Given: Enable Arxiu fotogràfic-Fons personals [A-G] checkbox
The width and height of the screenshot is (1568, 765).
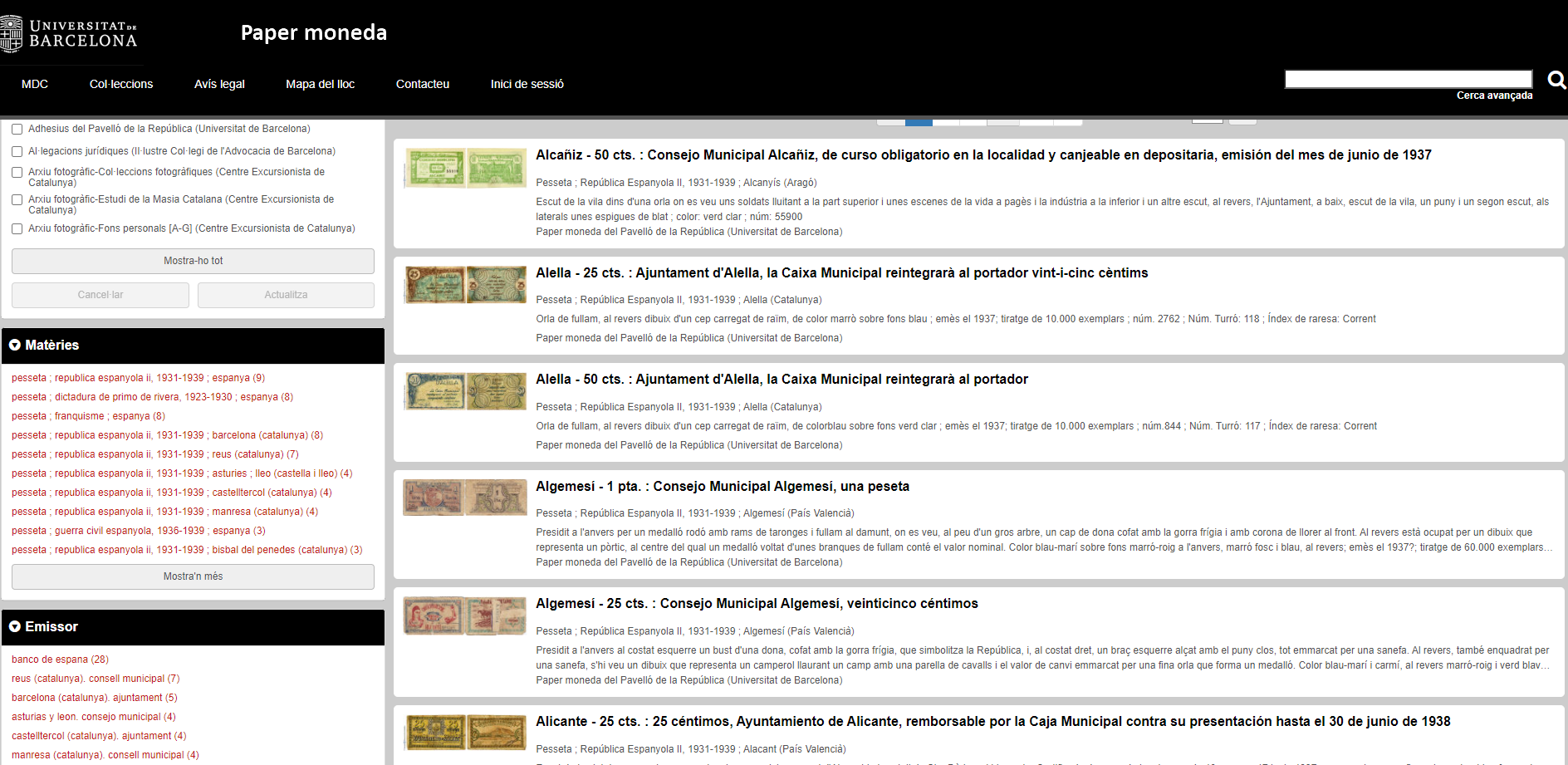Looking at the screenshot, I should [17, 229].
